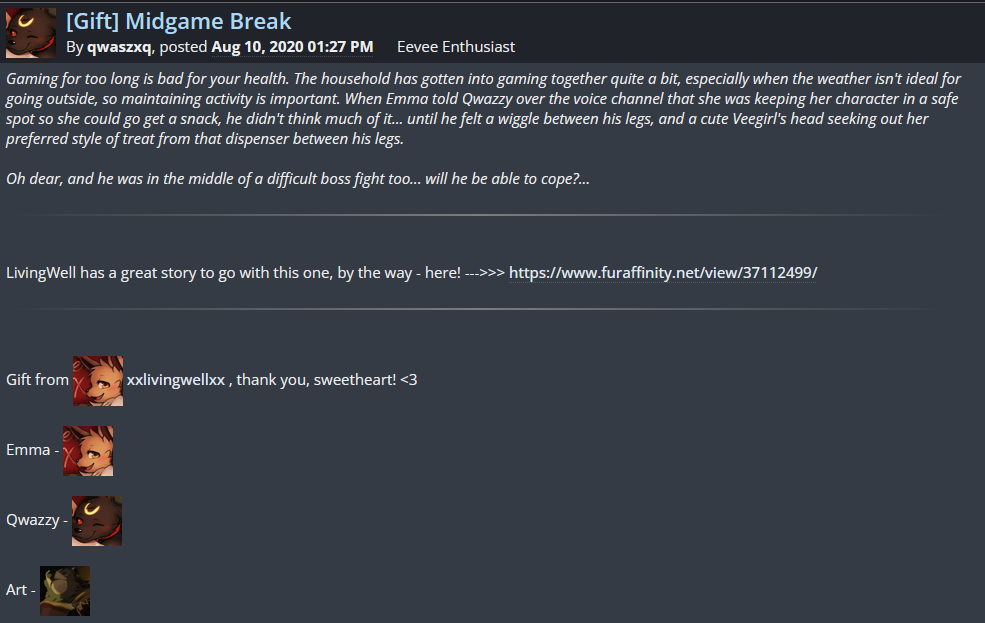Click the posted date "Aug 10, 2020 01:27 PM"
The width and height of the screenshot is (985, 623).
[x=292, y=47]
